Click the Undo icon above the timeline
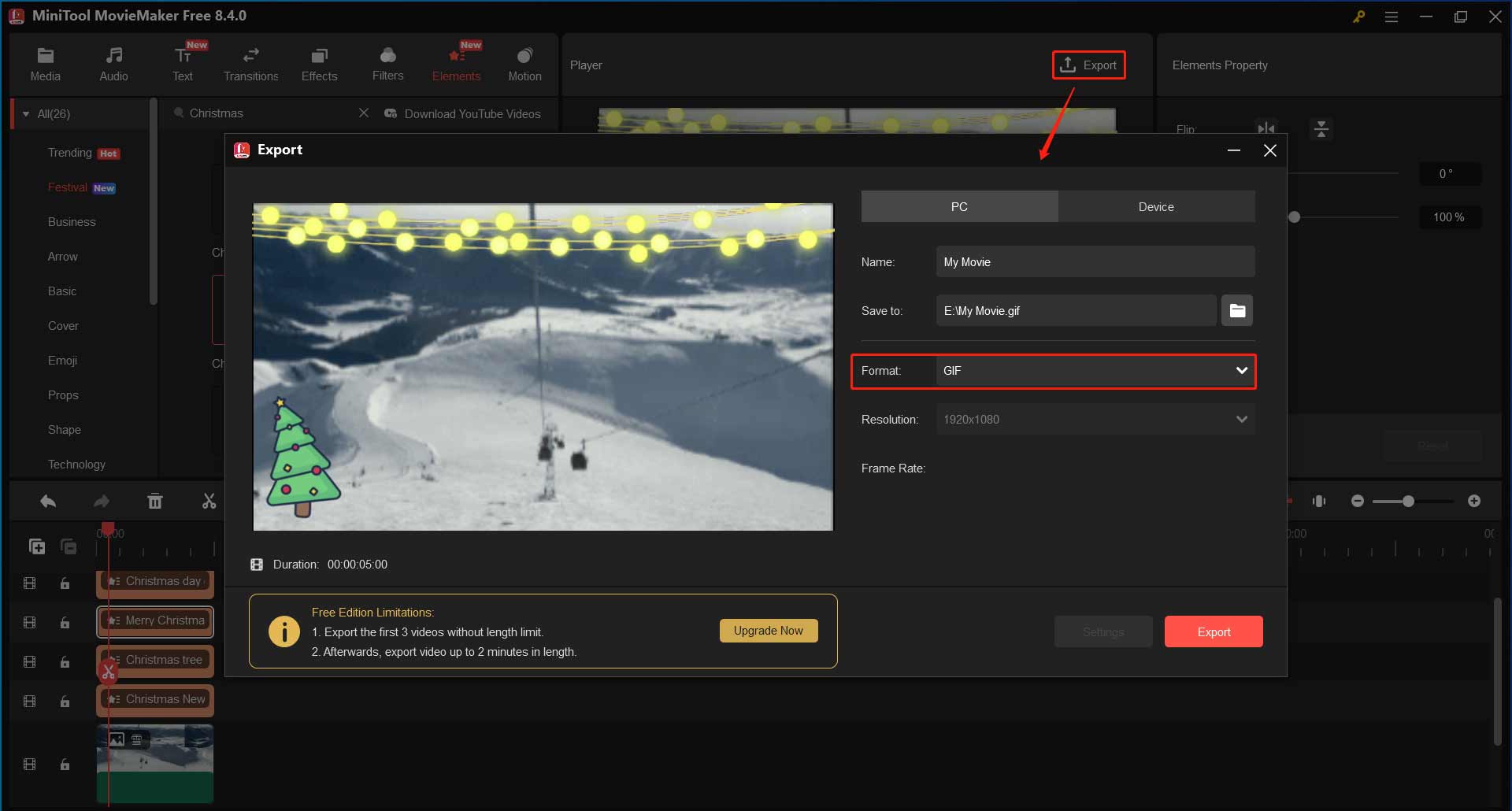This screenshot has width=1512, height=811. pyautogui.click(x=47, y=501)
